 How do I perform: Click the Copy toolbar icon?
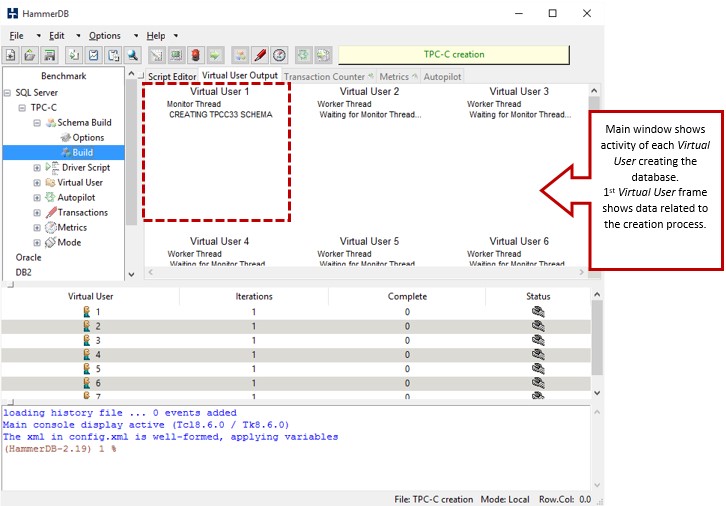click(x=74, y=55)
